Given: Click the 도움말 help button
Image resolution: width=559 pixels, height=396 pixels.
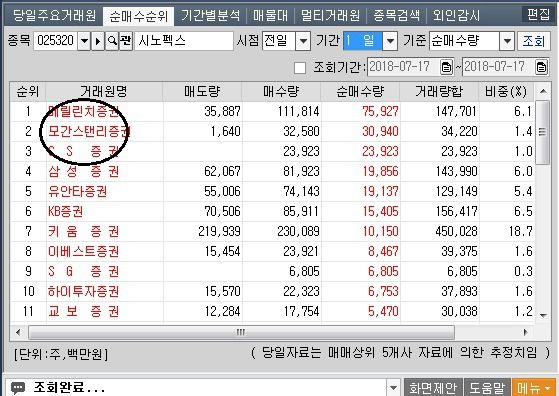Looking at the screenshot, I should pyautogui.click(x=487, y=387).
